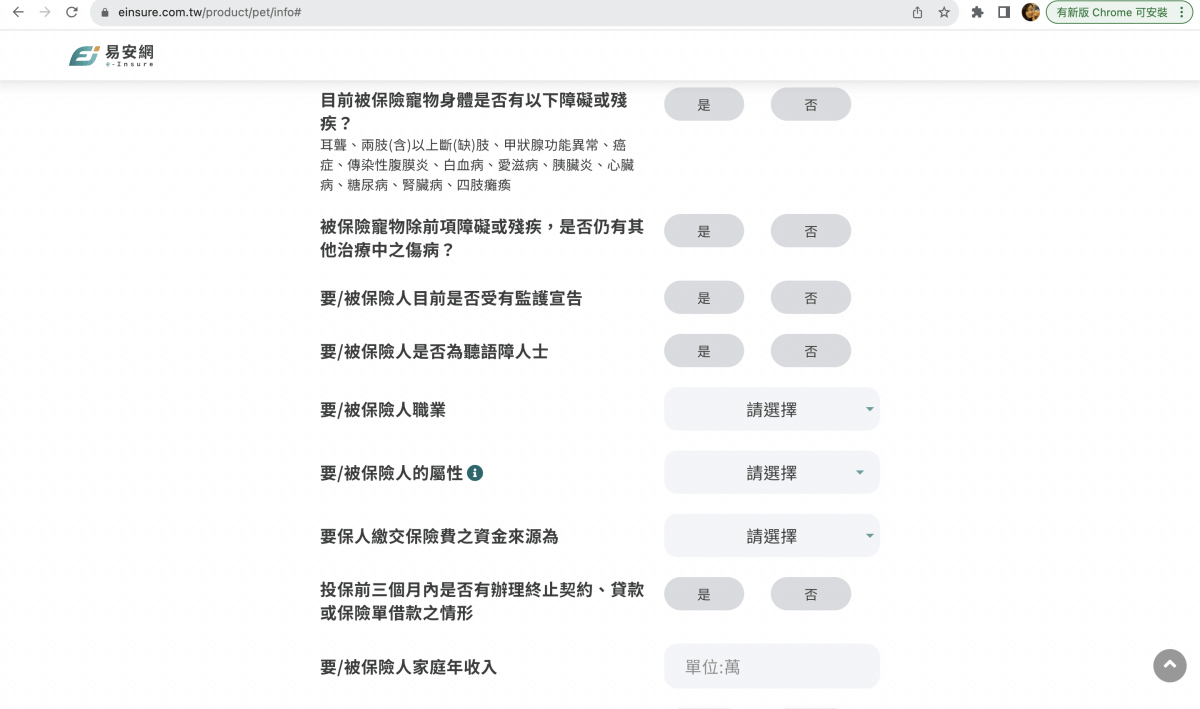Open the 要/被保險人職業 dropdown

point(771,409)
